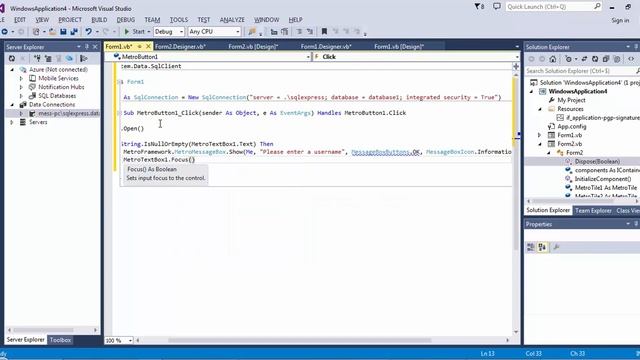Viewport: 640px width, 360px height.
Task: Toggle pin on Form1.vb tab
Action: 140,47
